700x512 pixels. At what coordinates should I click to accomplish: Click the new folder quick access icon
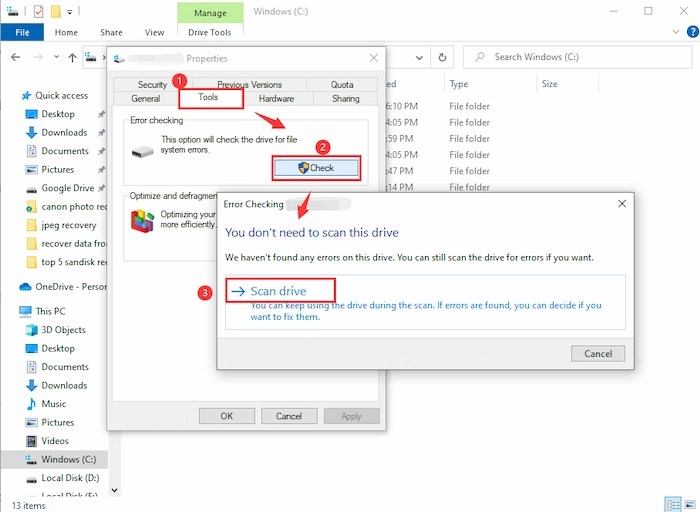(55, 12)
